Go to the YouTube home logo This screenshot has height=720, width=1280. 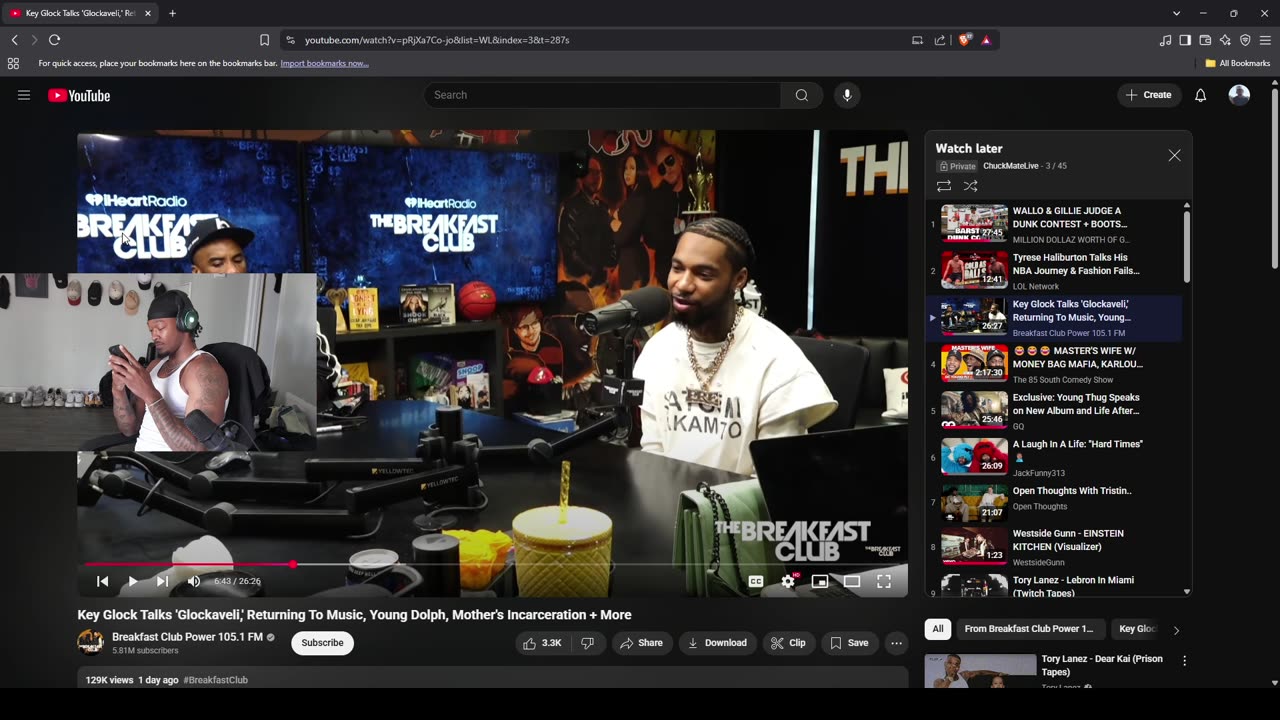[x=79, y=95]
